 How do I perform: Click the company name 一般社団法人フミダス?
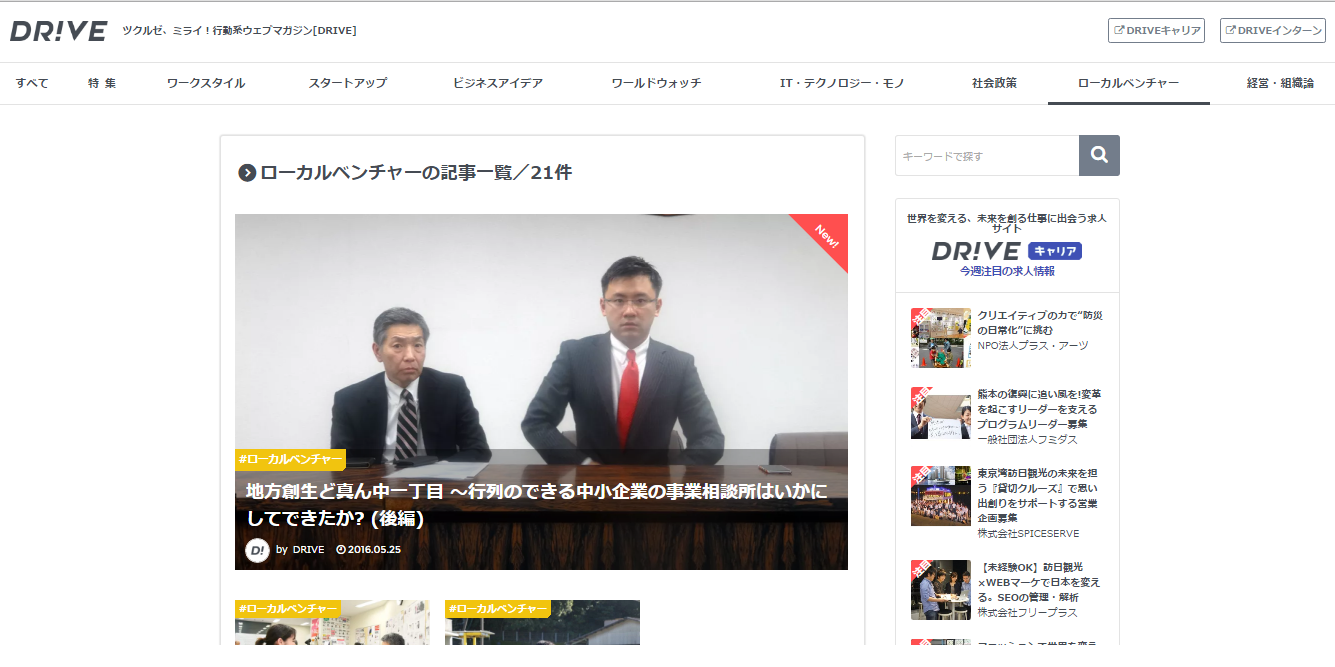point(1028,440)
